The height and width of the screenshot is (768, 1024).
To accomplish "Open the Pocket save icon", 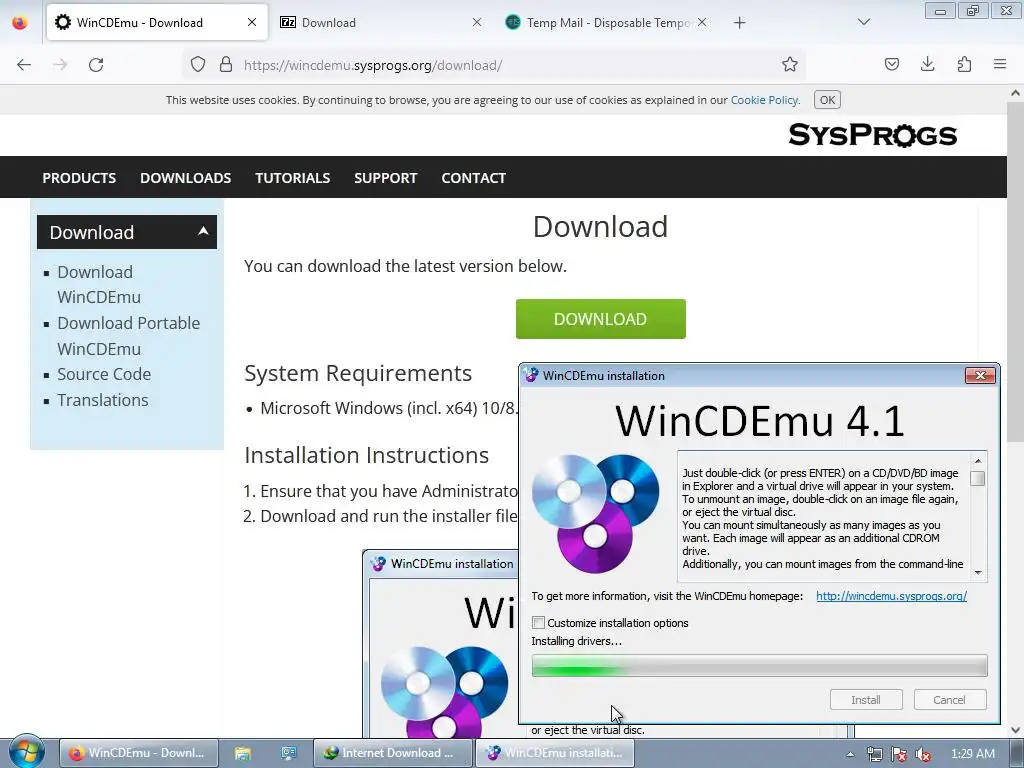I will click(892, 65).
